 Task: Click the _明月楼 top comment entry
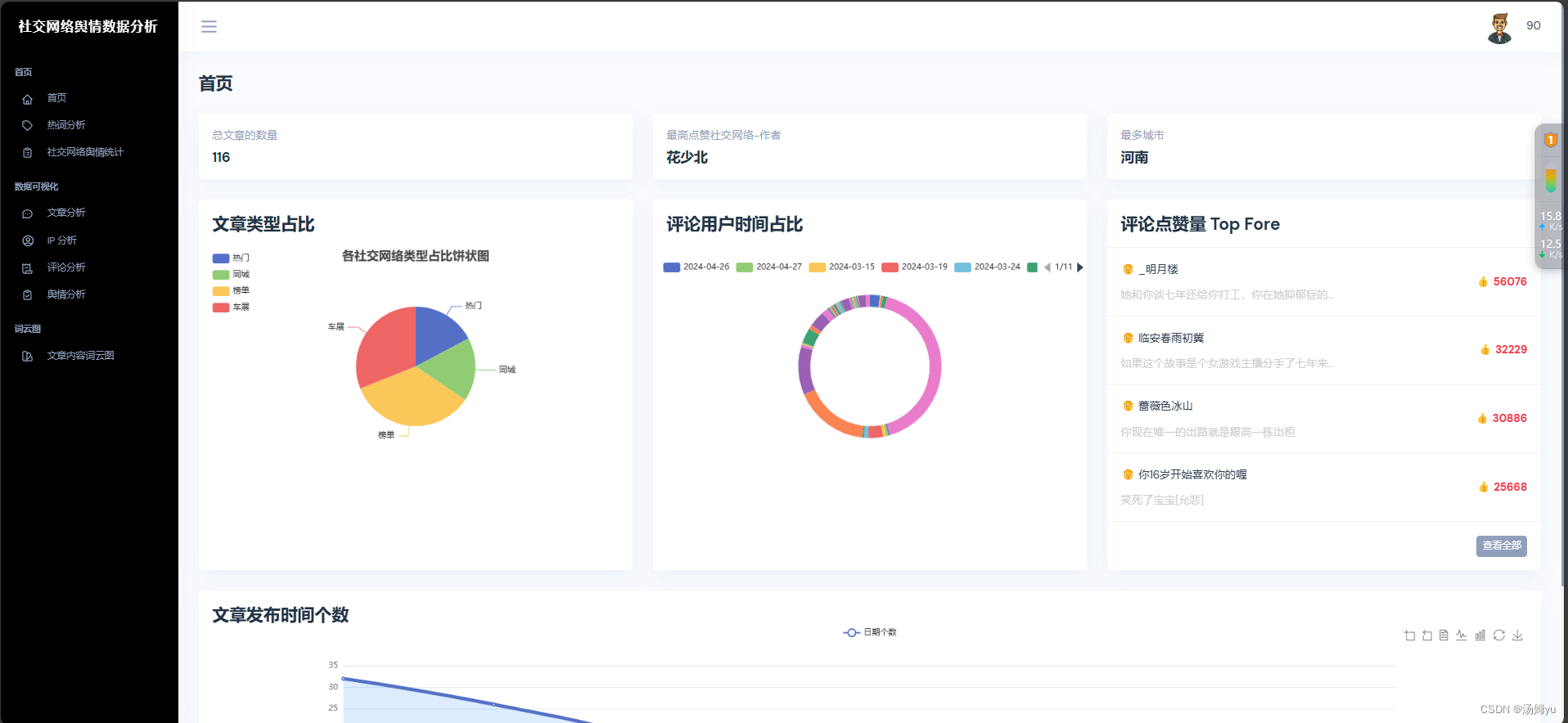pos(1323,281)
